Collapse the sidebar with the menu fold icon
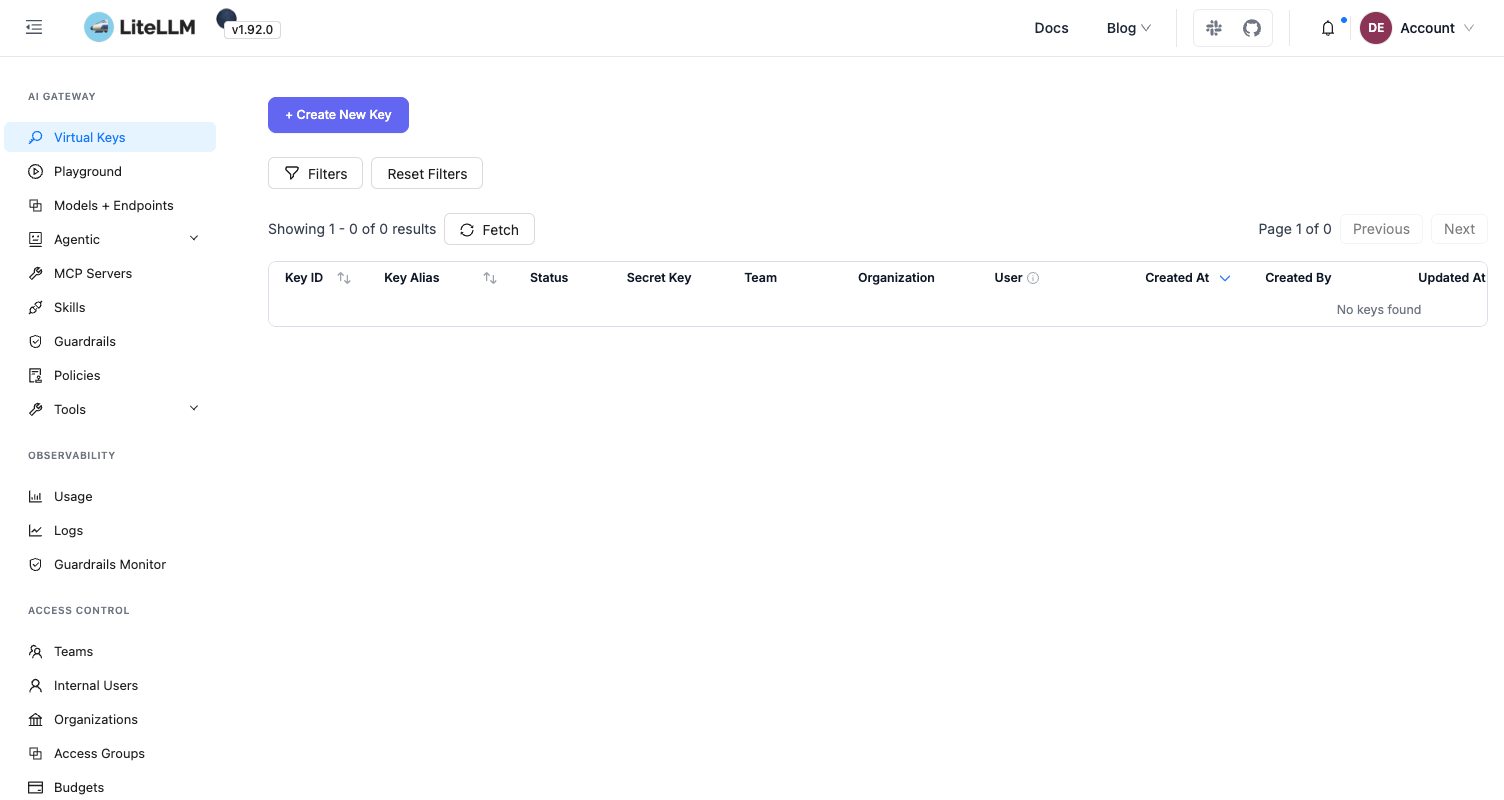 (34, 28)
